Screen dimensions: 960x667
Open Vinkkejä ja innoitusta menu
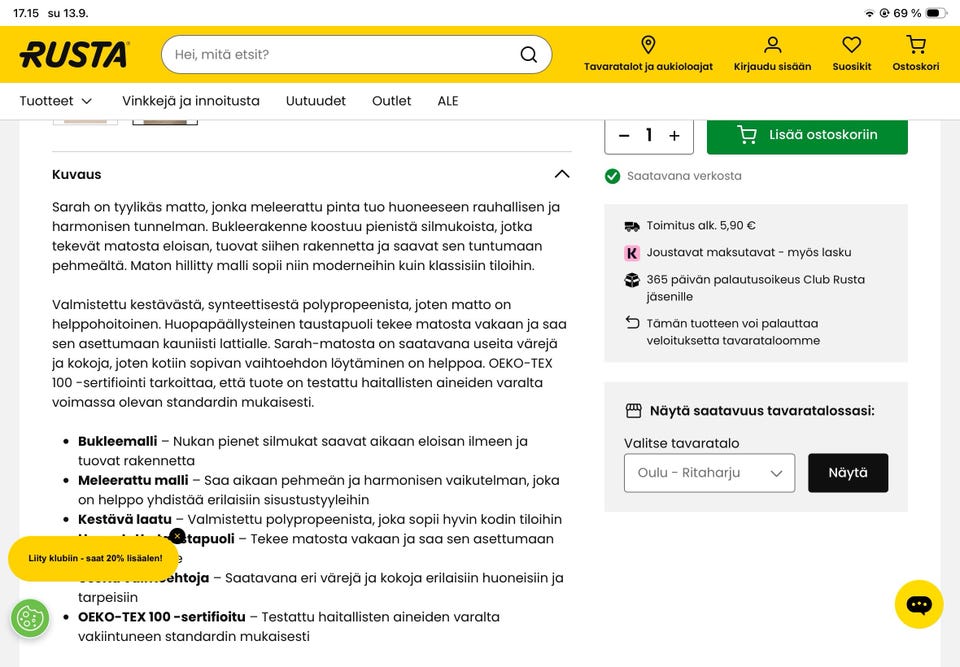click(190, 101)
